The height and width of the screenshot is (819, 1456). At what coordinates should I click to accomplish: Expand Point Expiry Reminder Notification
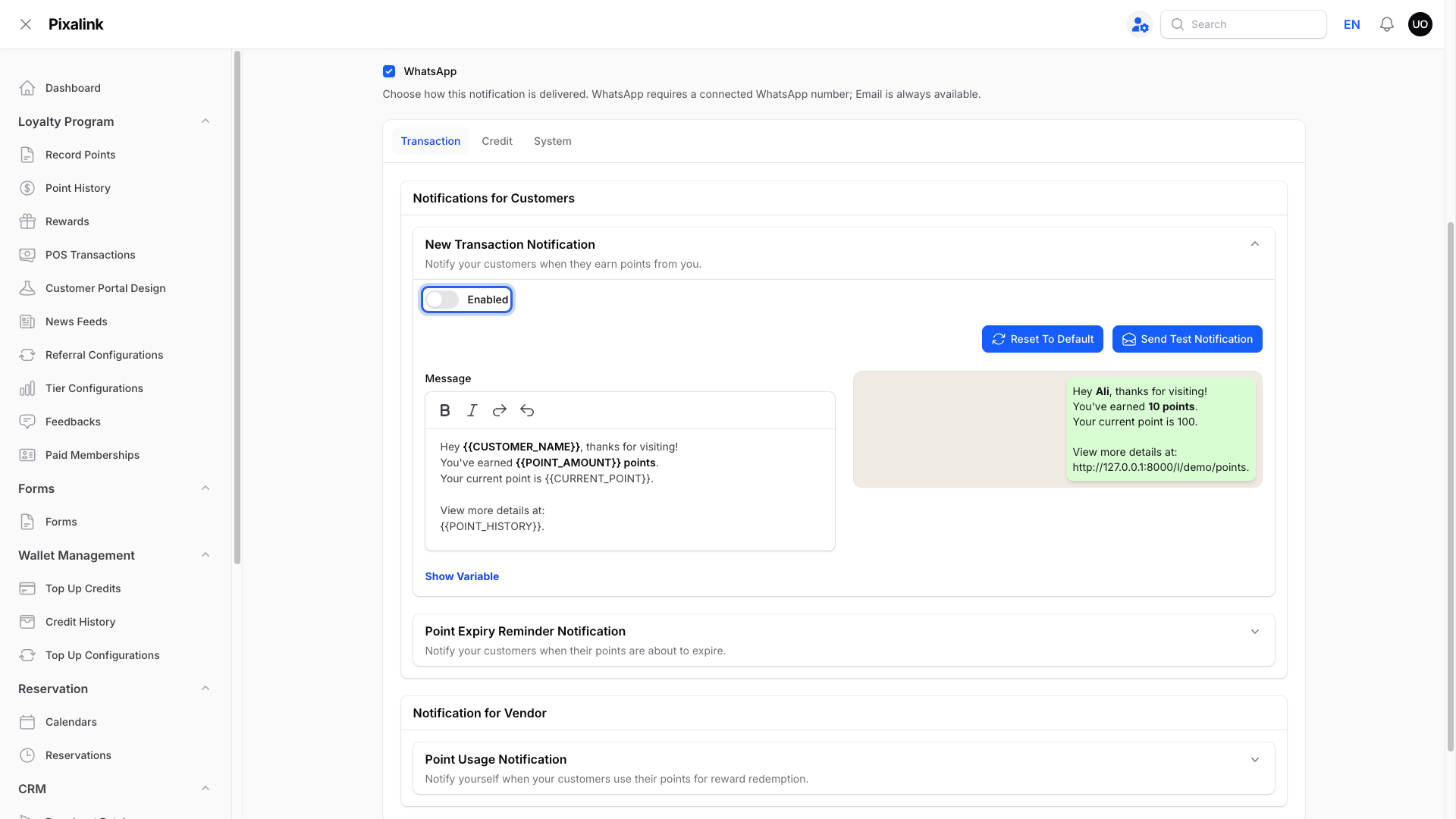(1255, 632)
